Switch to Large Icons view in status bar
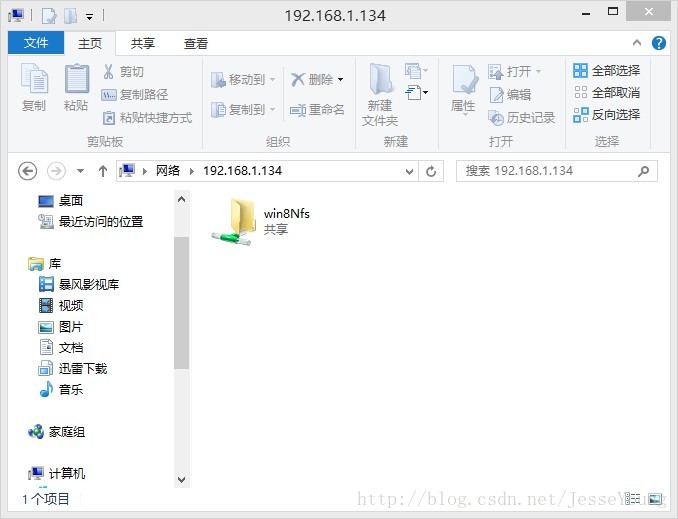The image size is (678, 519). 655,499
